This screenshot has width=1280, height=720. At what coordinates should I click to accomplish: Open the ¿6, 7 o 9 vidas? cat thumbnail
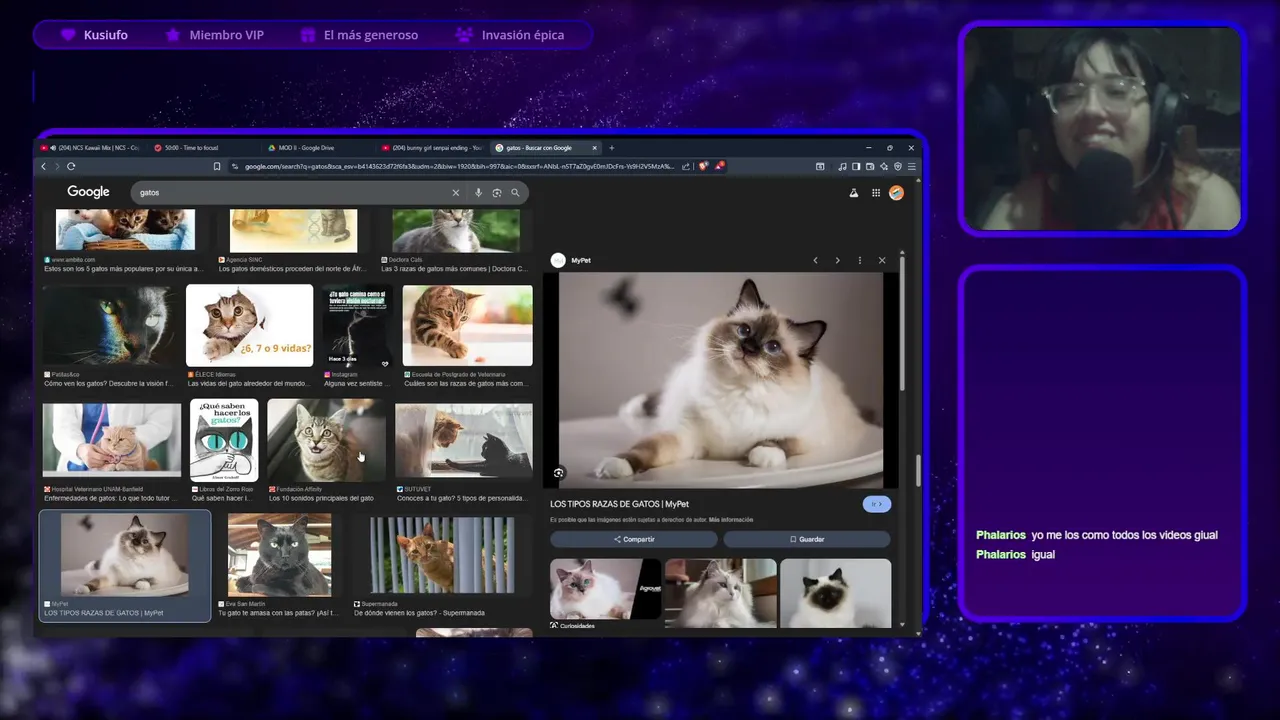coord(250,325)
